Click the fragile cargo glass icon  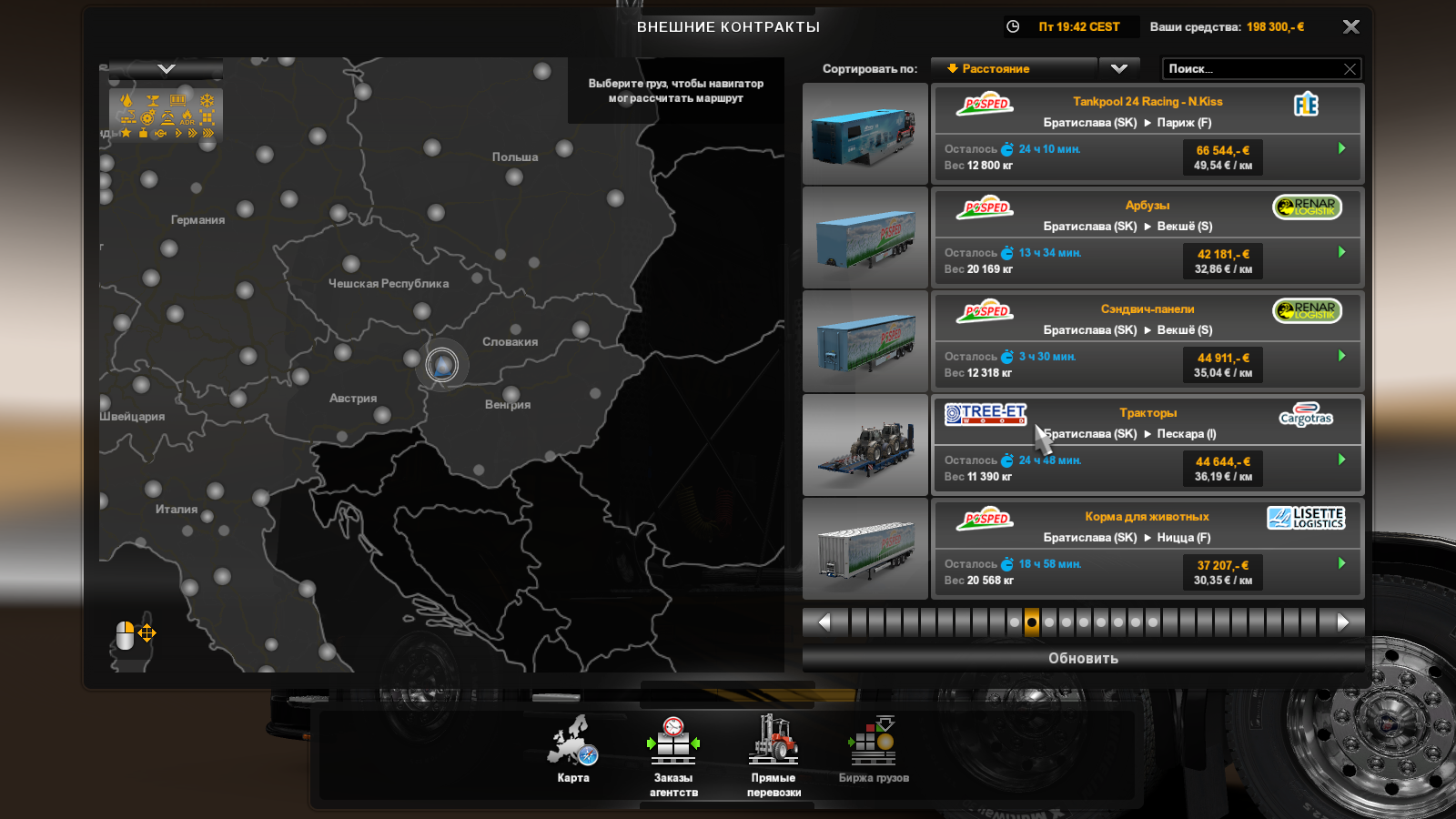(x=153, y=100)
